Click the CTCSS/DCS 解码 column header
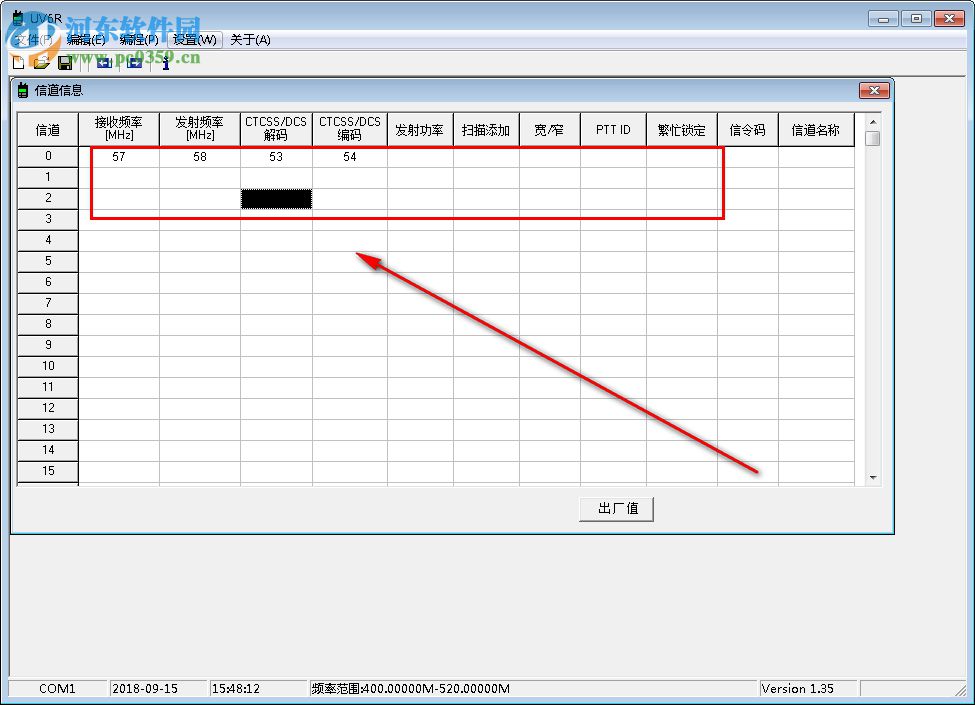Screen dimensions: 975x705 click(x=276, y=130)
